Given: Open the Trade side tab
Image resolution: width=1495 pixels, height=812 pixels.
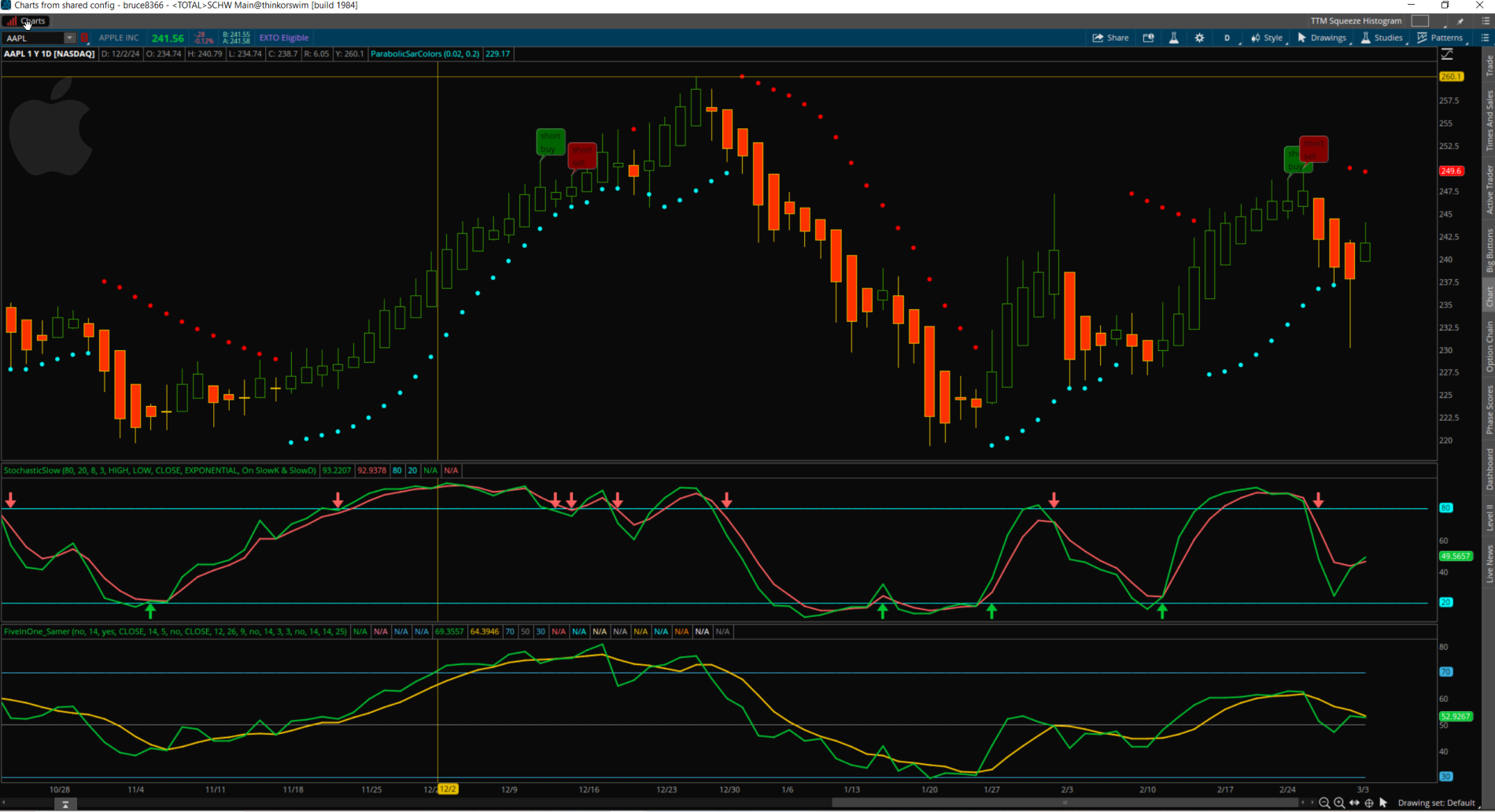Looking at the screenshot, I should pos(1489,65).
